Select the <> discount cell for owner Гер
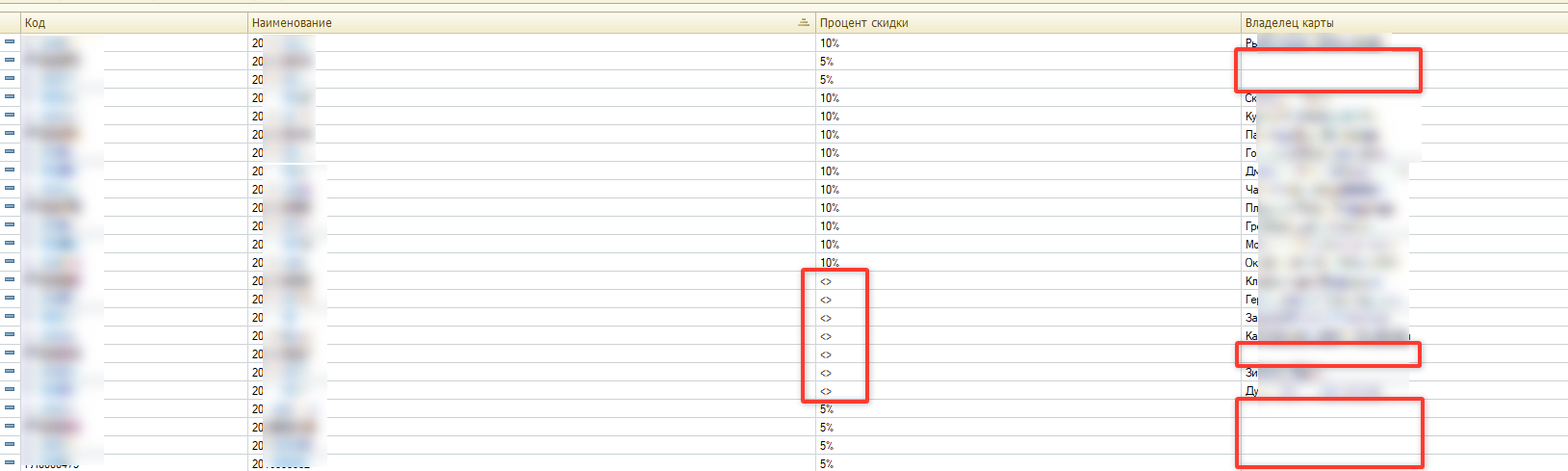Viewport: 1568px width, 471px height. point(1029,300)
